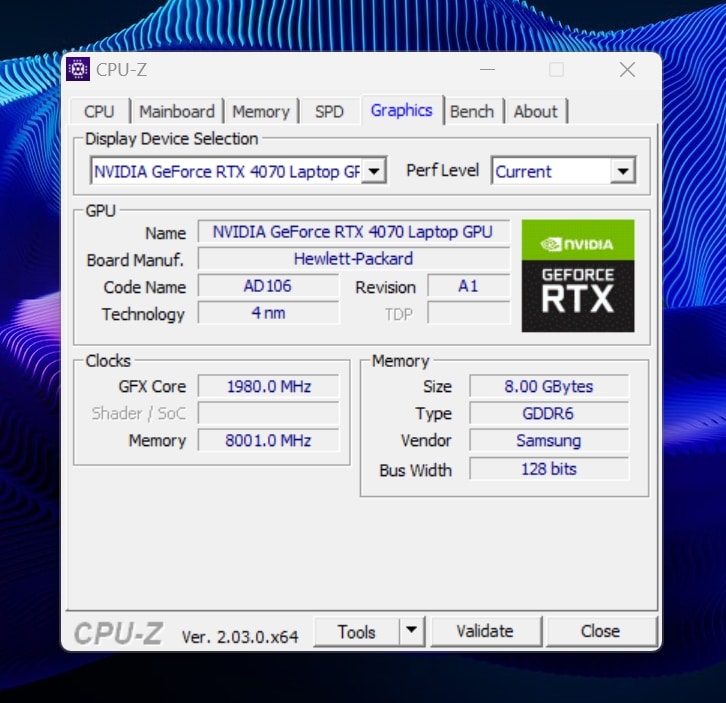Click the CPU-Z app icon in title bar
The width and height of the screenshot is (726, 703).
[78, 69]
